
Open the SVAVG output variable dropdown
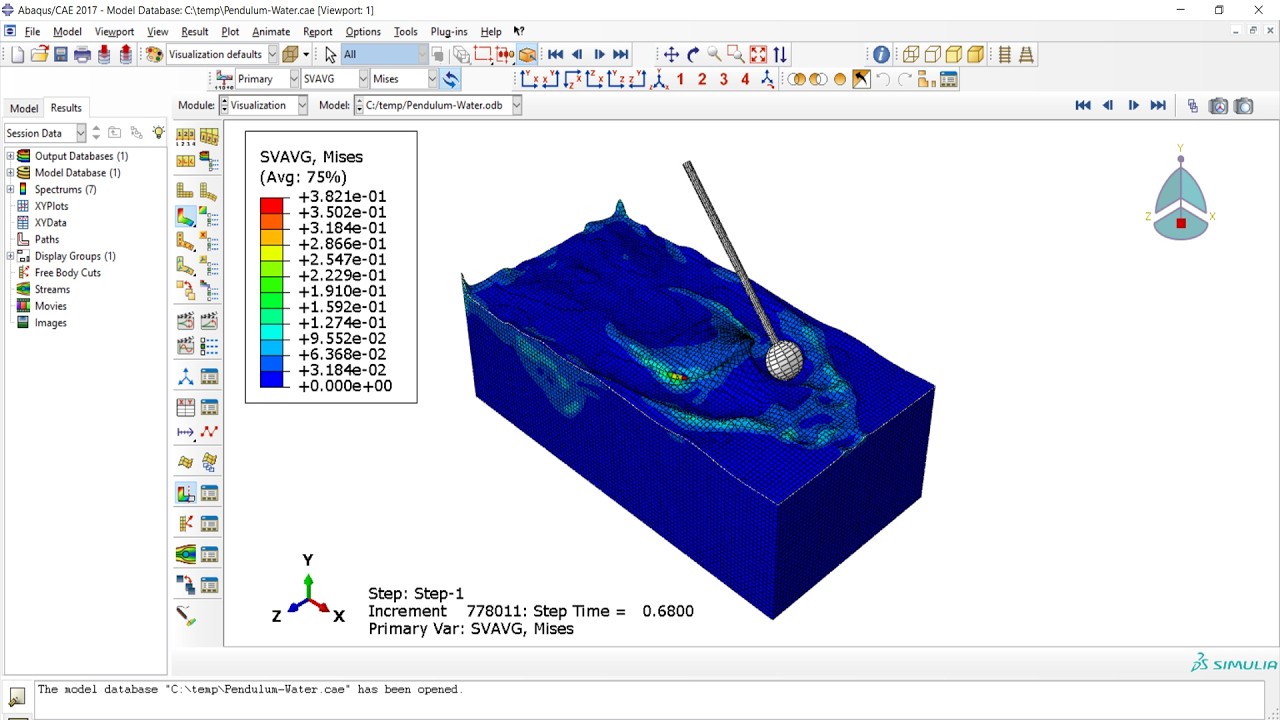pos(363,79)
